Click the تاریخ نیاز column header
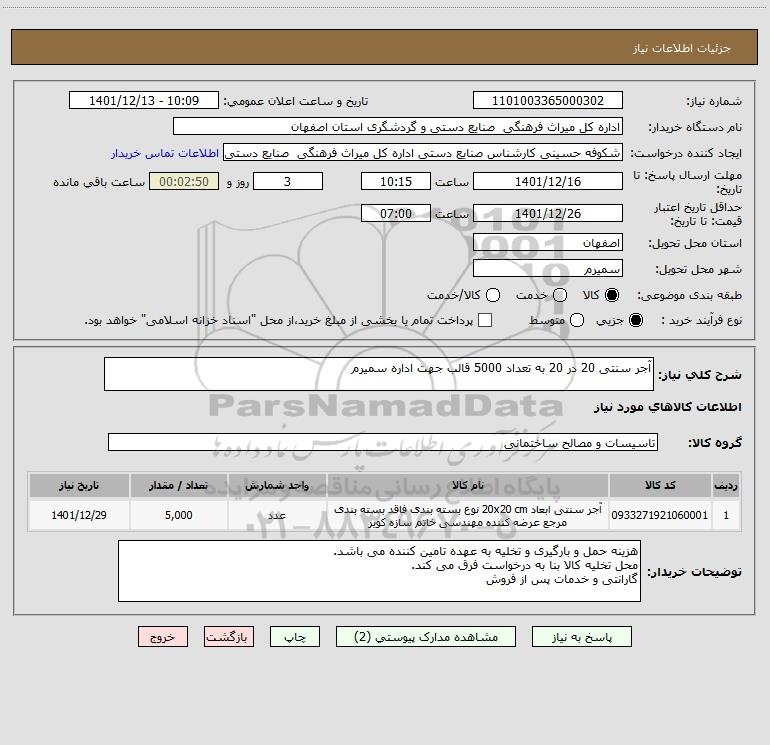The width and height of the screenshot is (770, 745). pos(79,486)
